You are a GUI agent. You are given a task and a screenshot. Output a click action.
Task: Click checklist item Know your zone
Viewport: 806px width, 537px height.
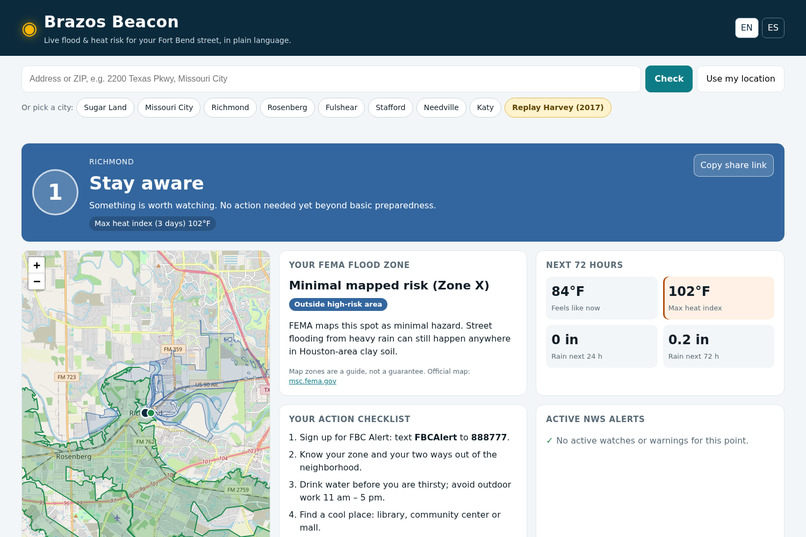click(398, 461)
